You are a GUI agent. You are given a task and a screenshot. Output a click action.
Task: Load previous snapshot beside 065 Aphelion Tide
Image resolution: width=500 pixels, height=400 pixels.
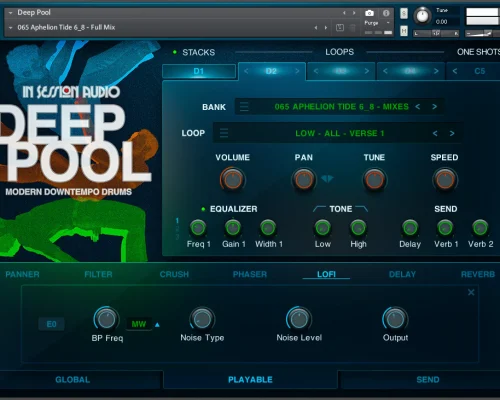316,28
